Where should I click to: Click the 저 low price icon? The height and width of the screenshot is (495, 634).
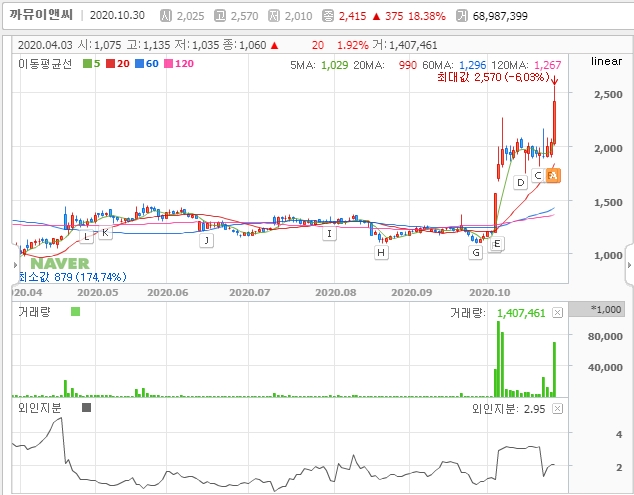[274, 16]
